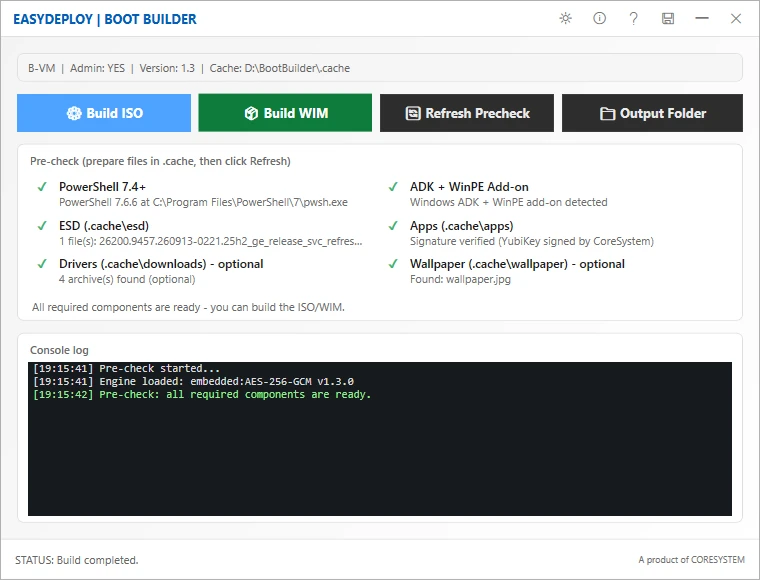The height and width of the screenshot is (580, 760).
Task: Click the green check beside Apps (.cache\apps)
Action: coord(393,225)
